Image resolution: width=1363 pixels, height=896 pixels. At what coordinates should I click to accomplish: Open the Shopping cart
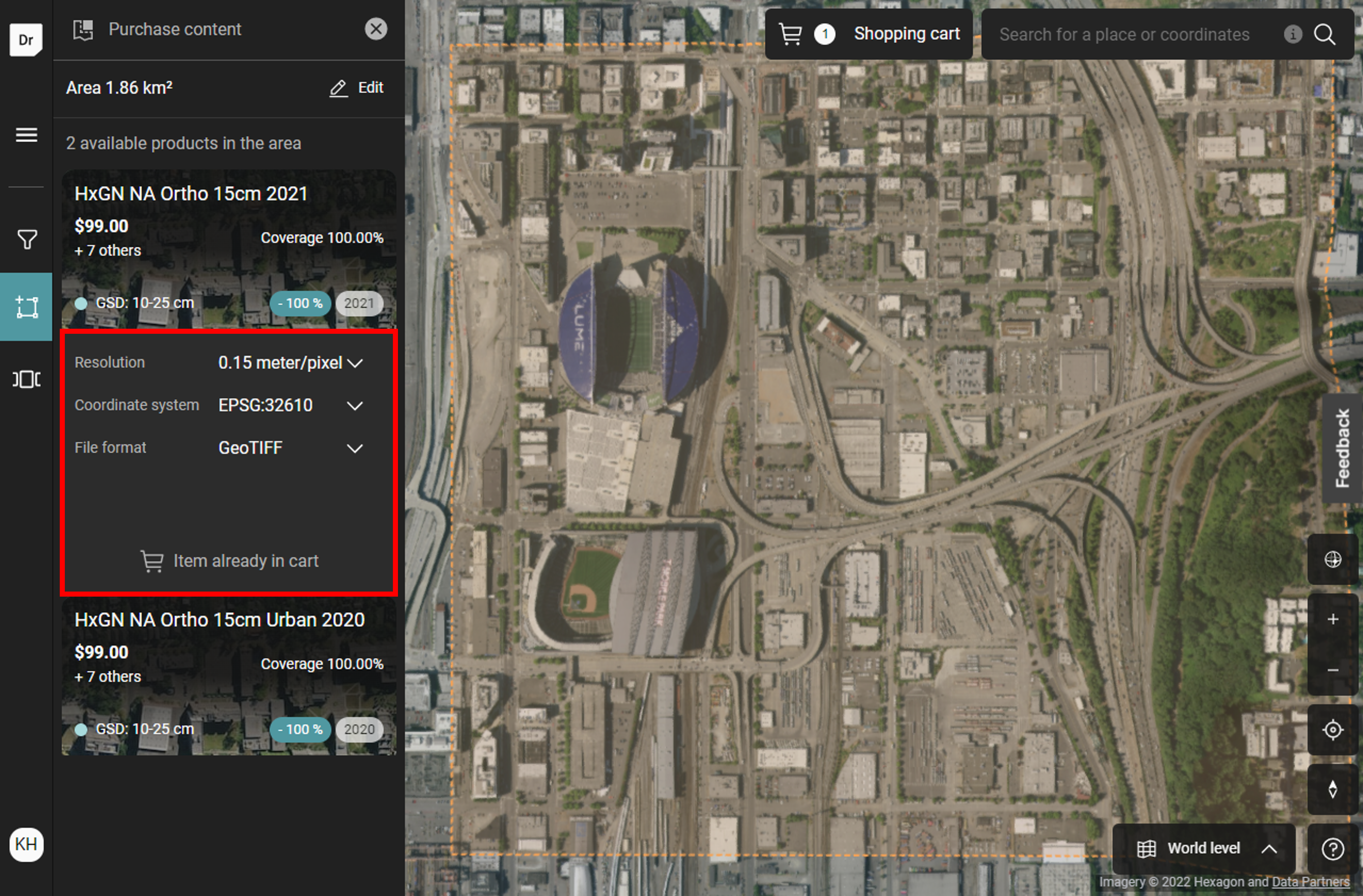pyautogui.click(x=868, y=34)
